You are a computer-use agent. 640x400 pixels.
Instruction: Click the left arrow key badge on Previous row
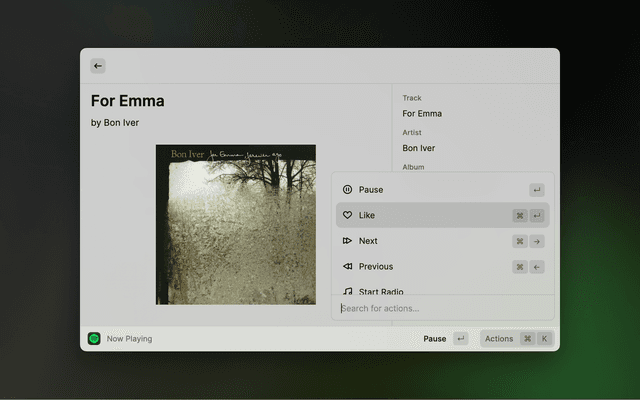point(537,267)
